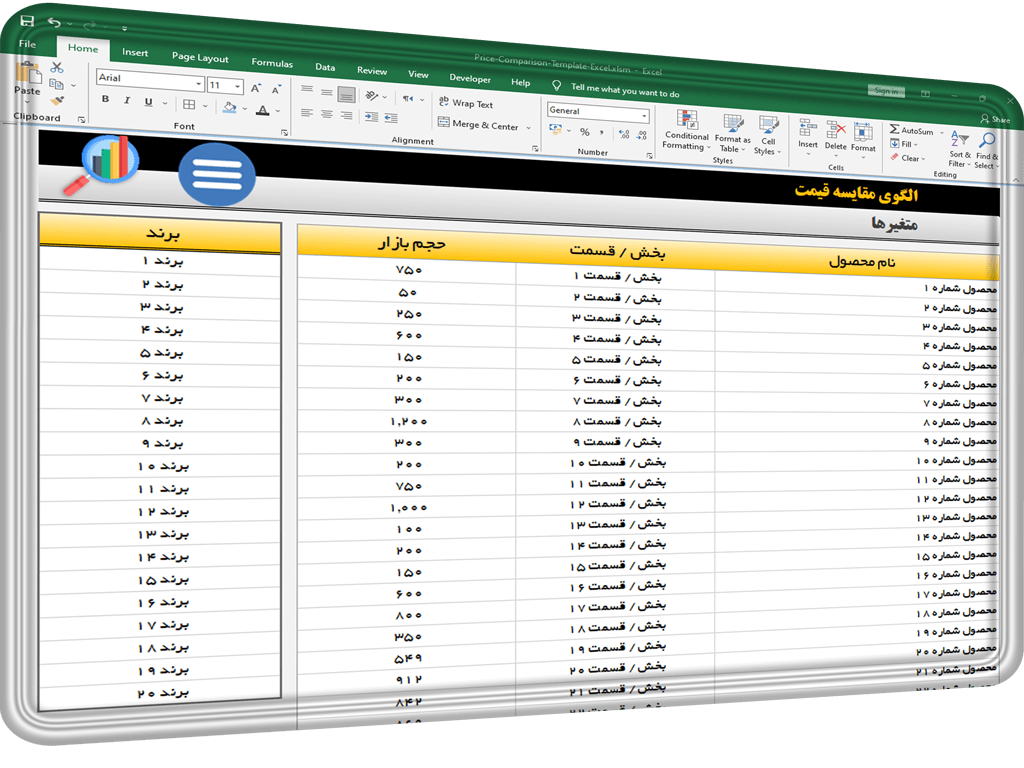Switch to the Review tab
The height and width of the screenshot is (768, 1024).
[x=372, y=71]
